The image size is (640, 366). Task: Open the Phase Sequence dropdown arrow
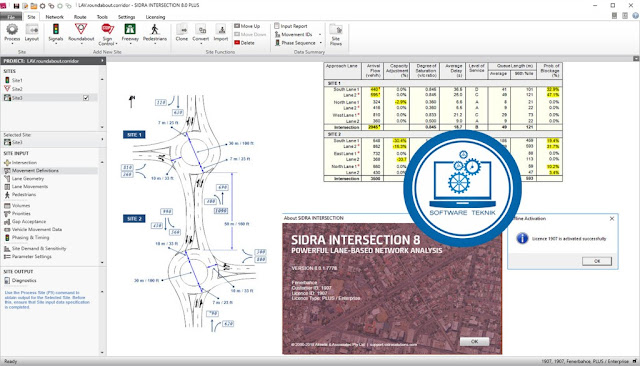(321, 43)
